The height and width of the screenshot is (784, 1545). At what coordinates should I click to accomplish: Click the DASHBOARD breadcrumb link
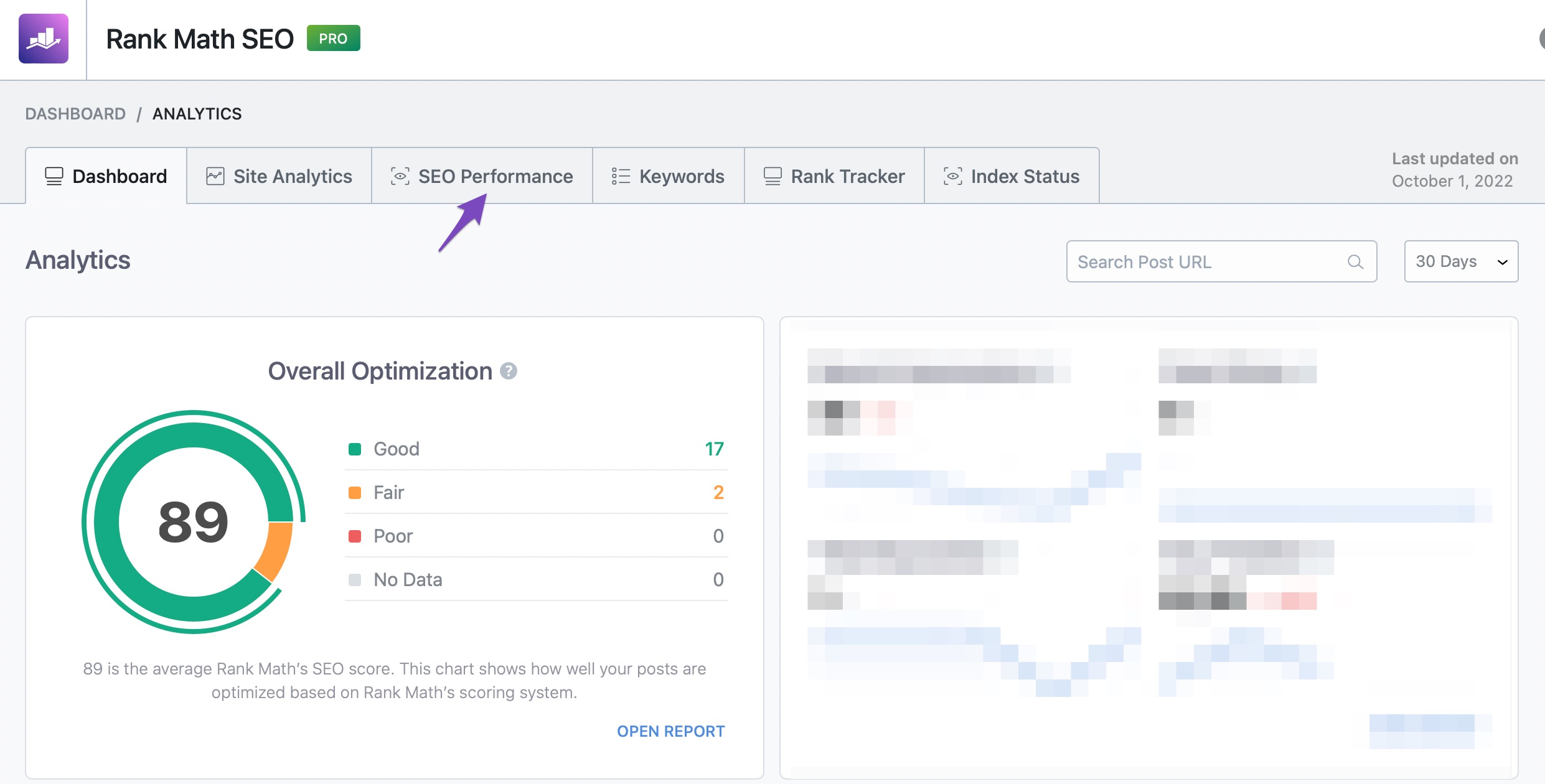pos(75,114)
